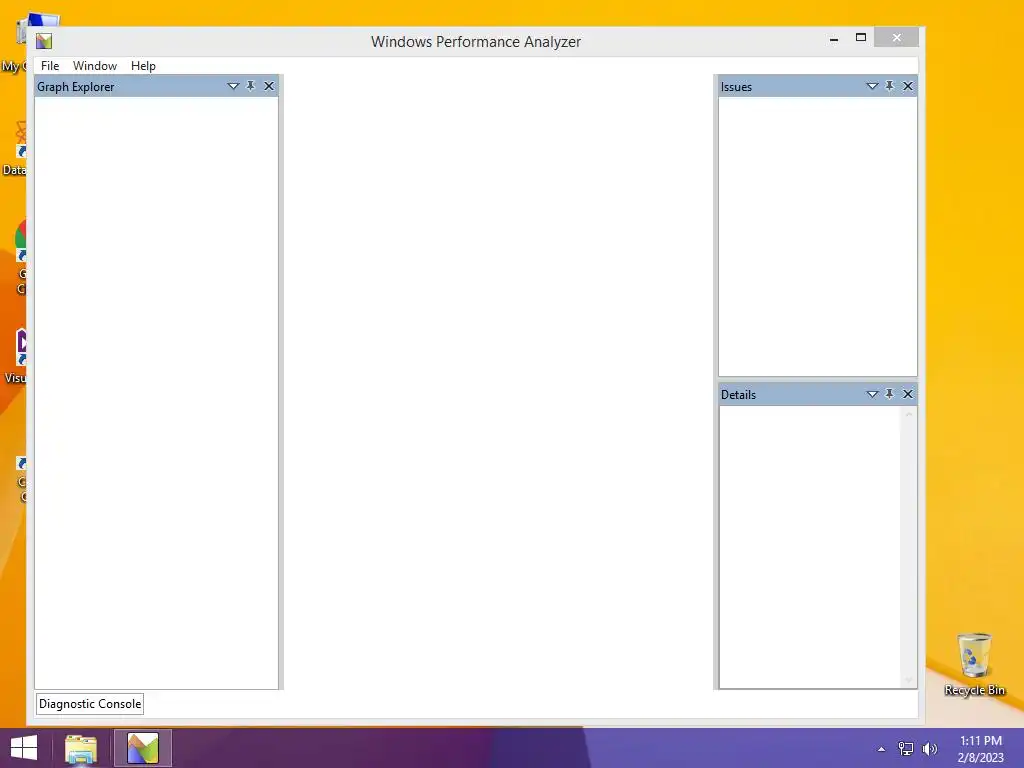The height and width of the screenshot is (768, 1024).
Task: Toggle auto-hide pin on Issues panel
Action: point(889,86)
